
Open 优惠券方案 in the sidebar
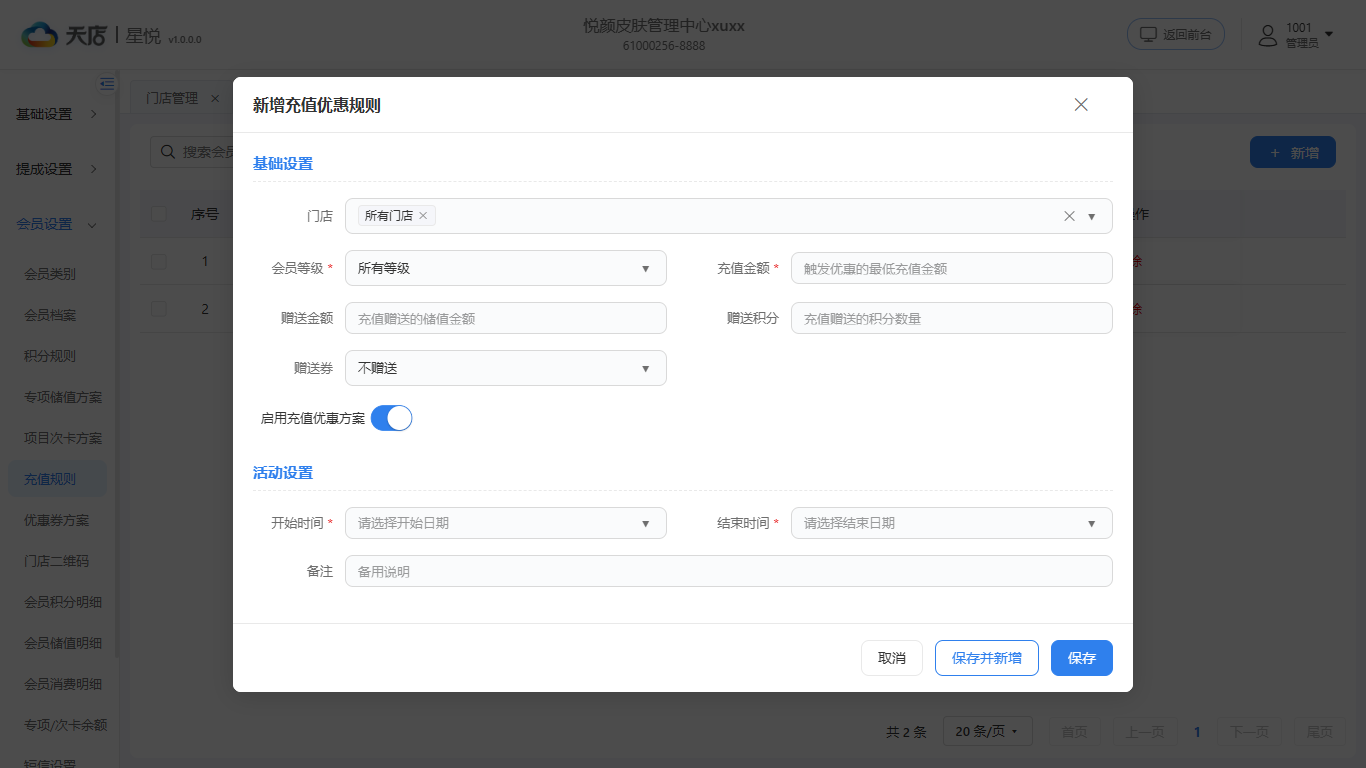[x=57, y=520]
